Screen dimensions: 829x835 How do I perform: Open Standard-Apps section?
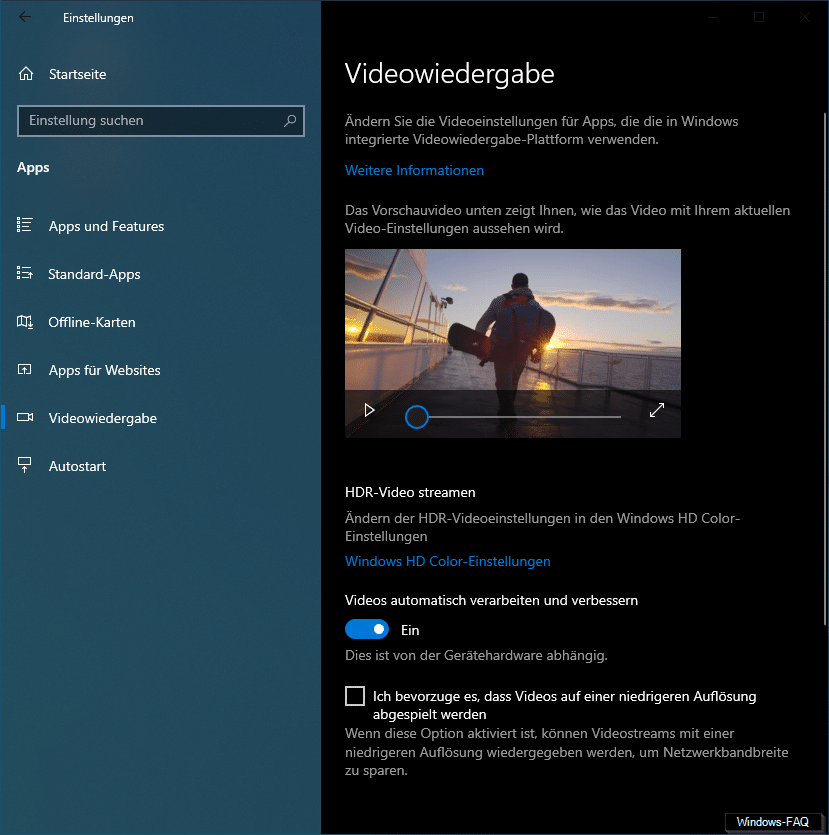tap(160, 274)
